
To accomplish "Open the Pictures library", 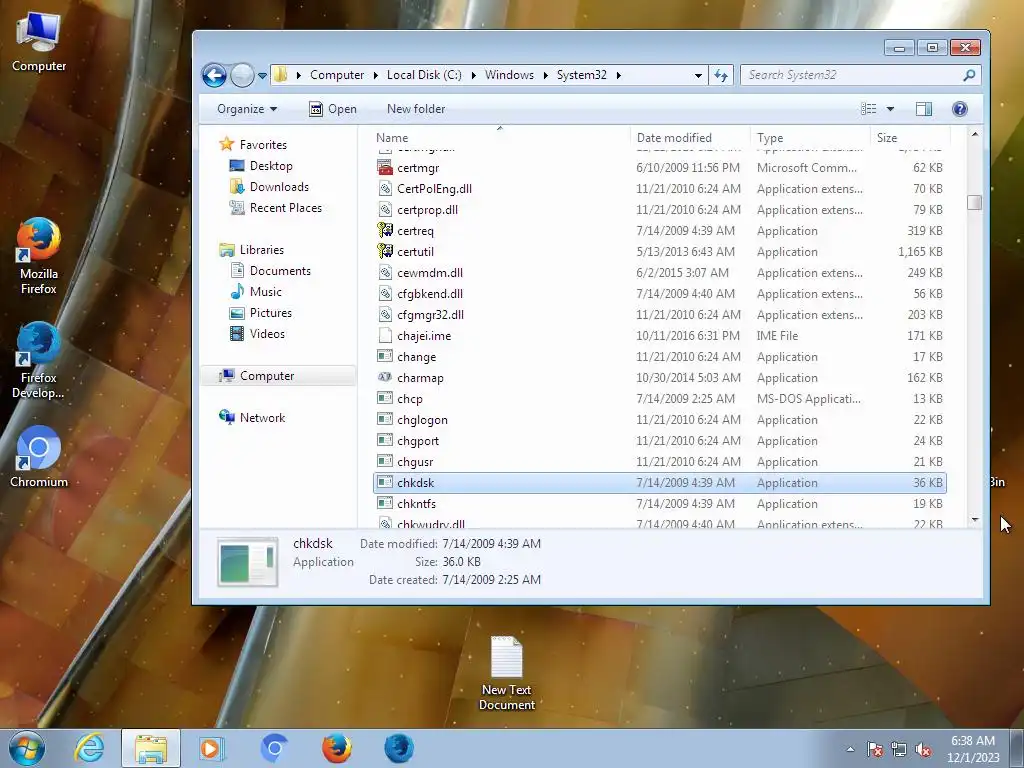I will 270,313.
